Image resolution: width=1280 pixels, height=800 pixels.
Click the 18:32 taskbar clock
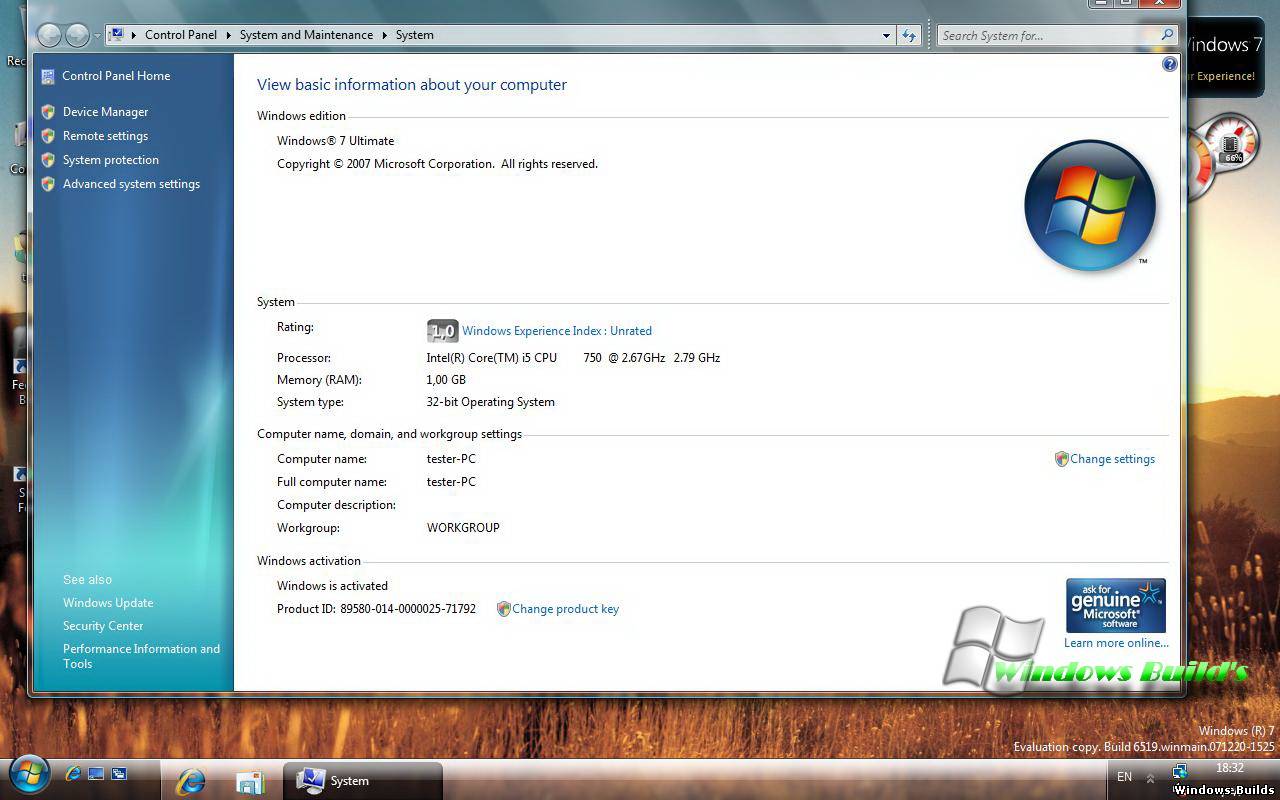click(1230, 768)
